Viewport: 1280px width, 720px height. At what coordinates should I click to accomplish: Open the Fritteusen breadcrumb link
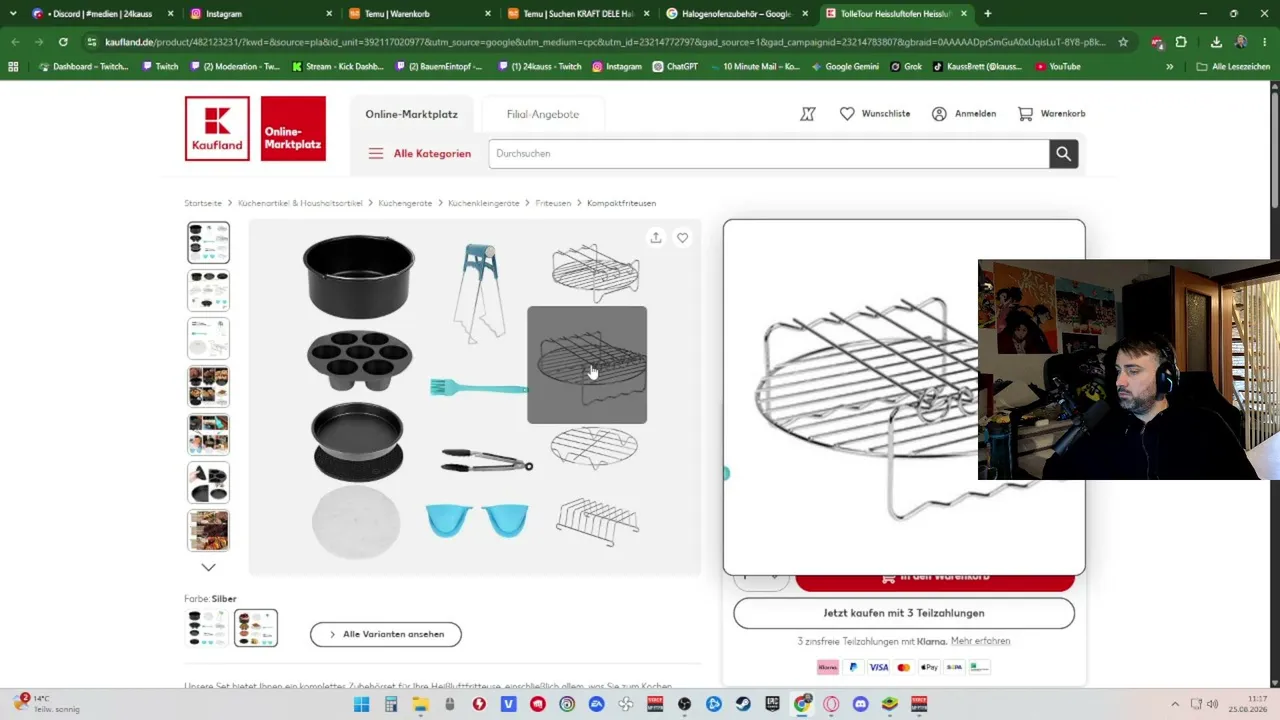coord(553,203)
